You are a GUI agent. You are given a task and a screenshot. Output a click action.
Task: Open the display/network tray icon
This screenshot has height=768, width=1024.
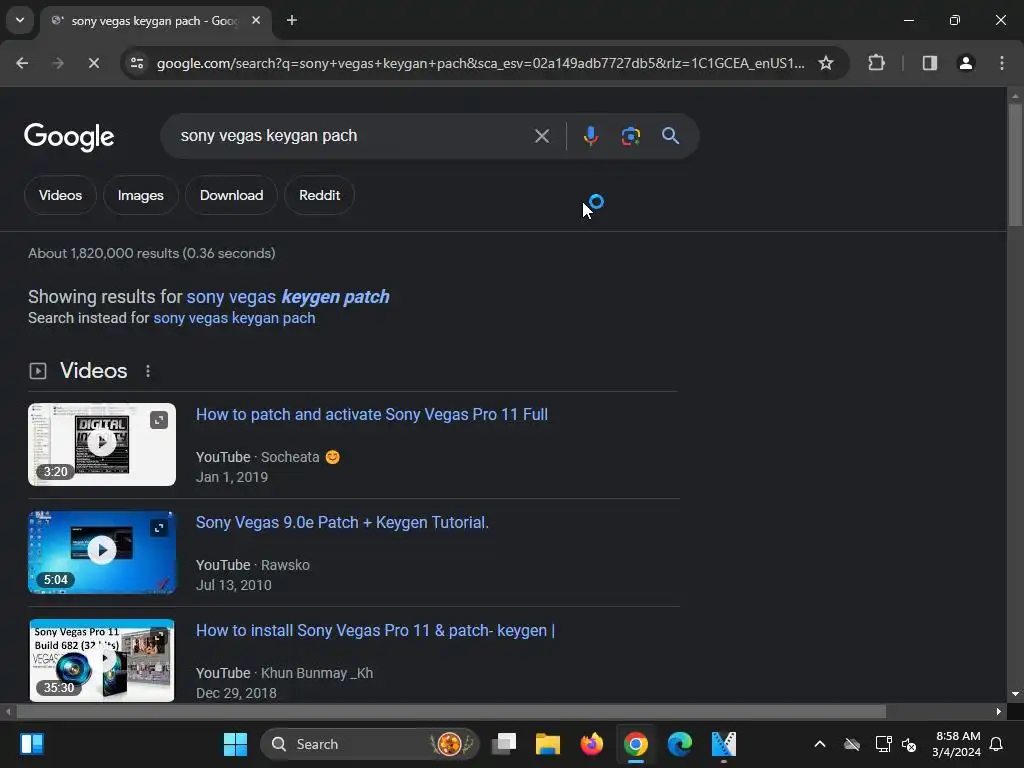(883, 744)
